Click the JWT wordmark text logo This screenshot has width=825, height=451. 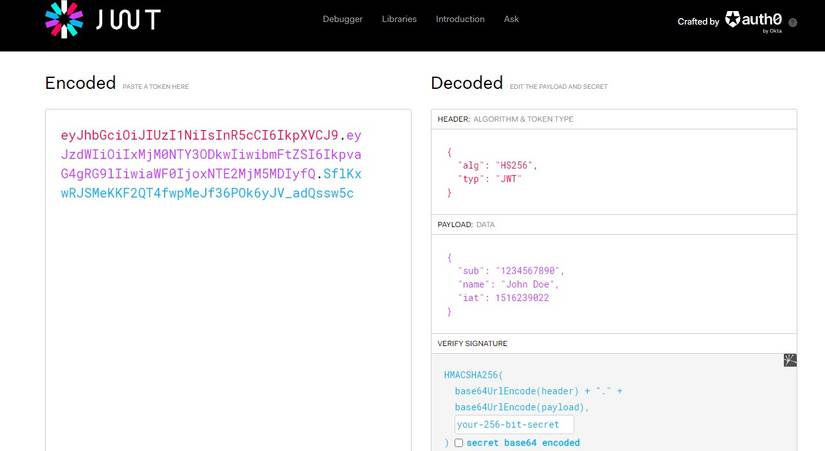(x=127, y=20)
